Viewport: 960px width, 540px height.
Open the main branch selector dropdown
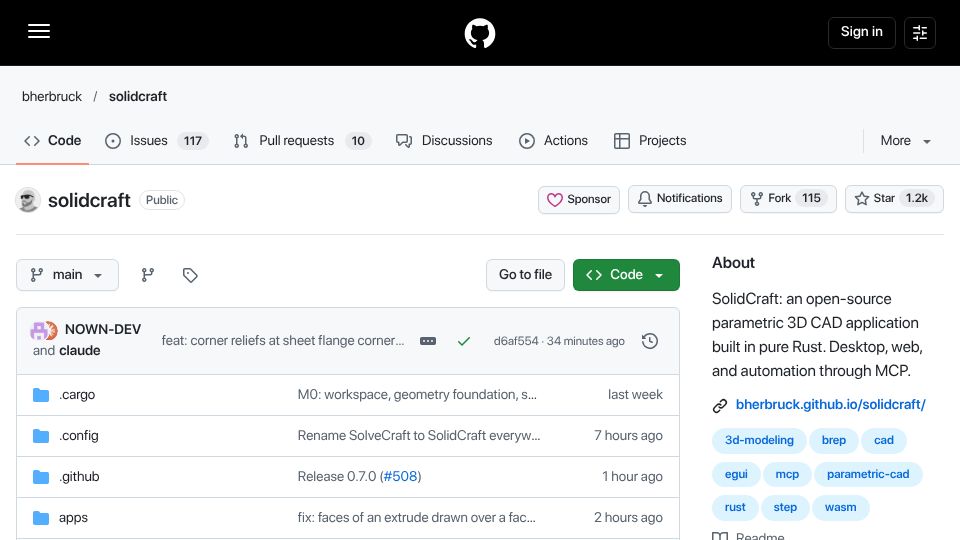[67, 275]
